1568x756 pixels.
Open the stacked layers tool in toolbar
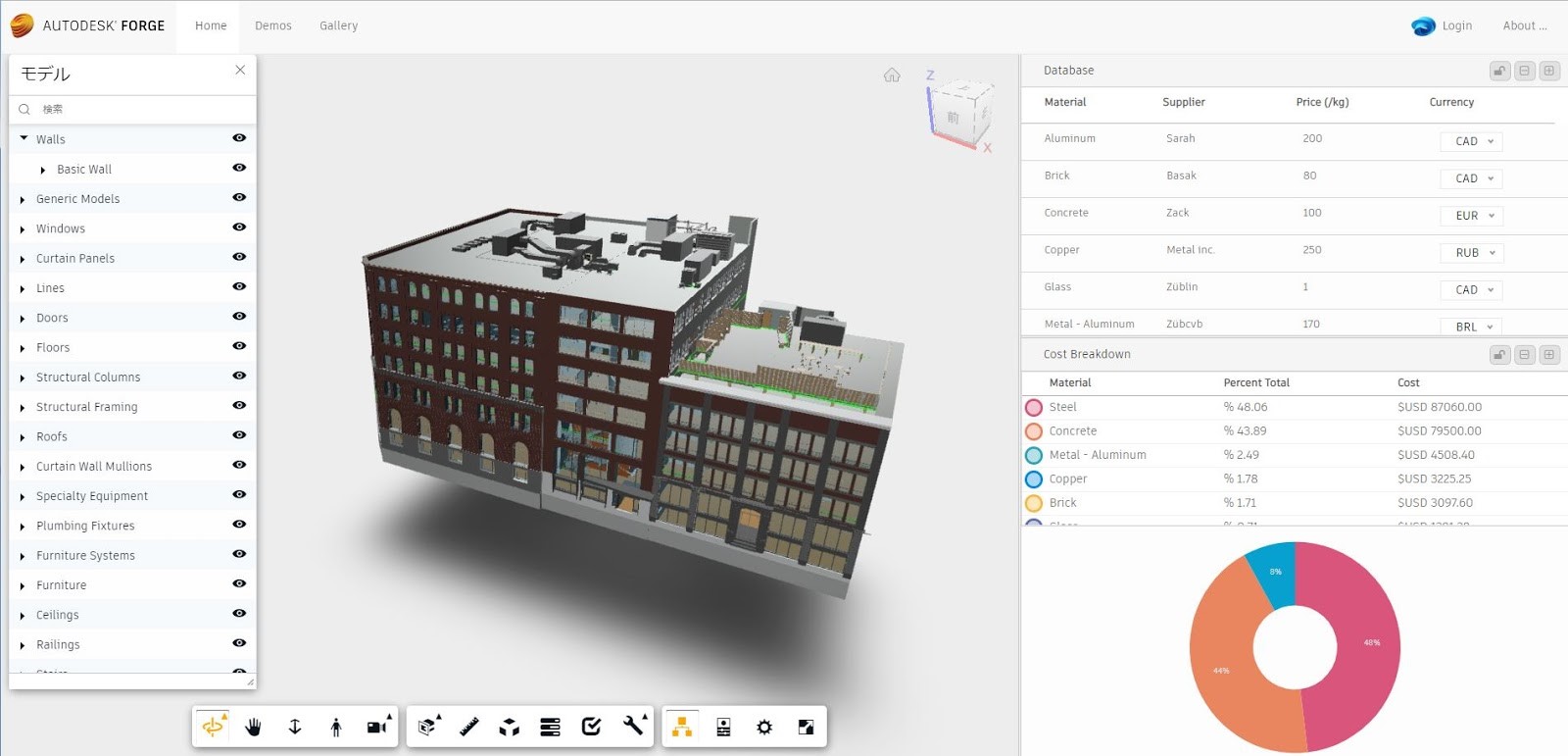(x=551, y=727)
